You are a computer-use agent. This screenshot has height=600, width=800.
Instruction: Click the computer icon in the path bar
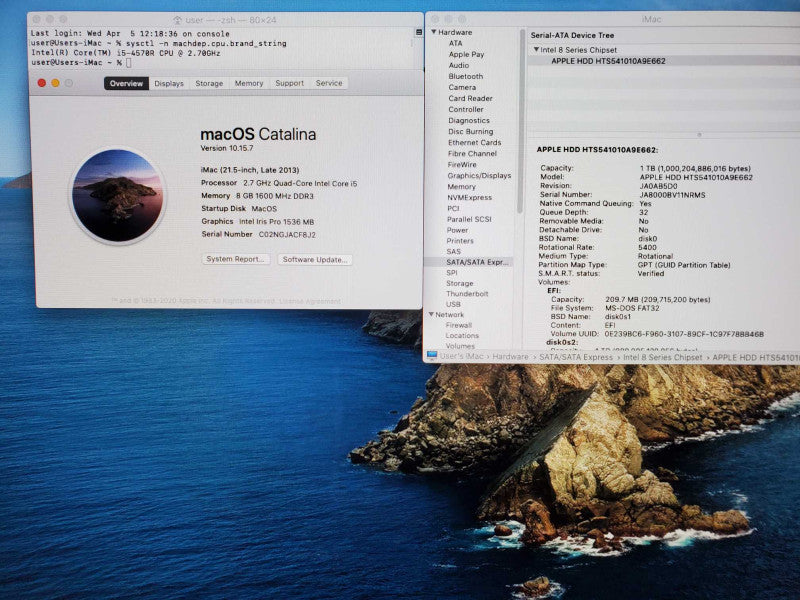pyautogui.click(x=432, y=356)
